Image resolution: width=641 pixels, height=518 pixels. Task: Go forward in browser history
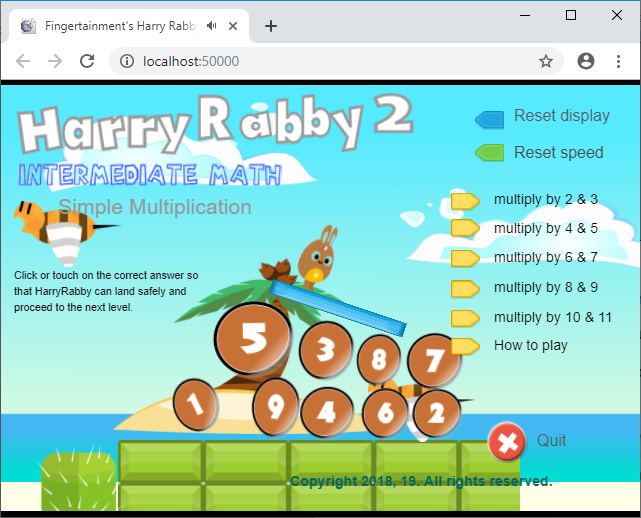tap(55, 61)
